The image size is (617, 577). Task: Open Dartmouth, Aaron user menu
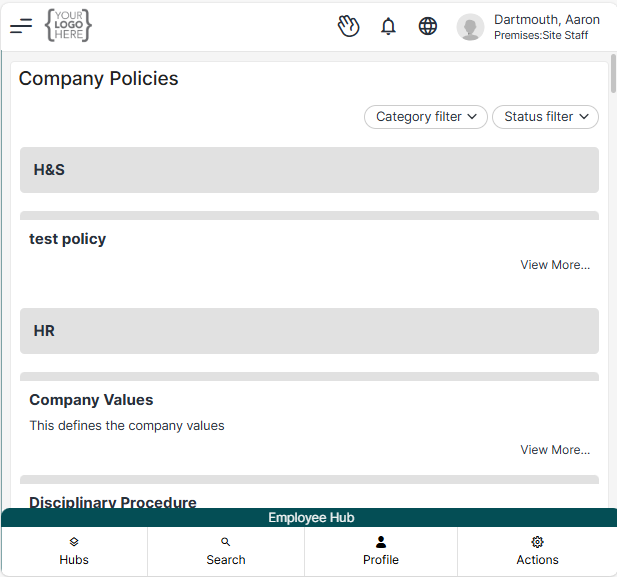tap(546, 27)
